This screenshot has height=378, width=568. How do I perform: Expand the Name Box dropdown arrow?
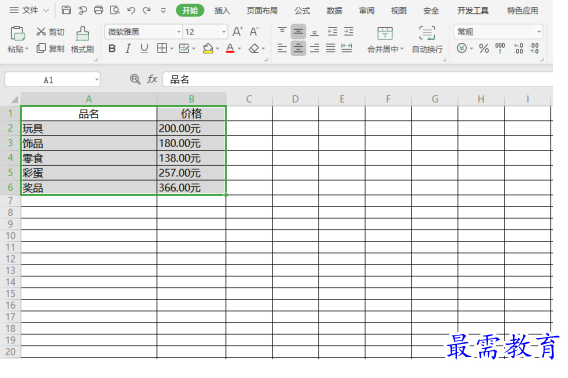[97, 79]
